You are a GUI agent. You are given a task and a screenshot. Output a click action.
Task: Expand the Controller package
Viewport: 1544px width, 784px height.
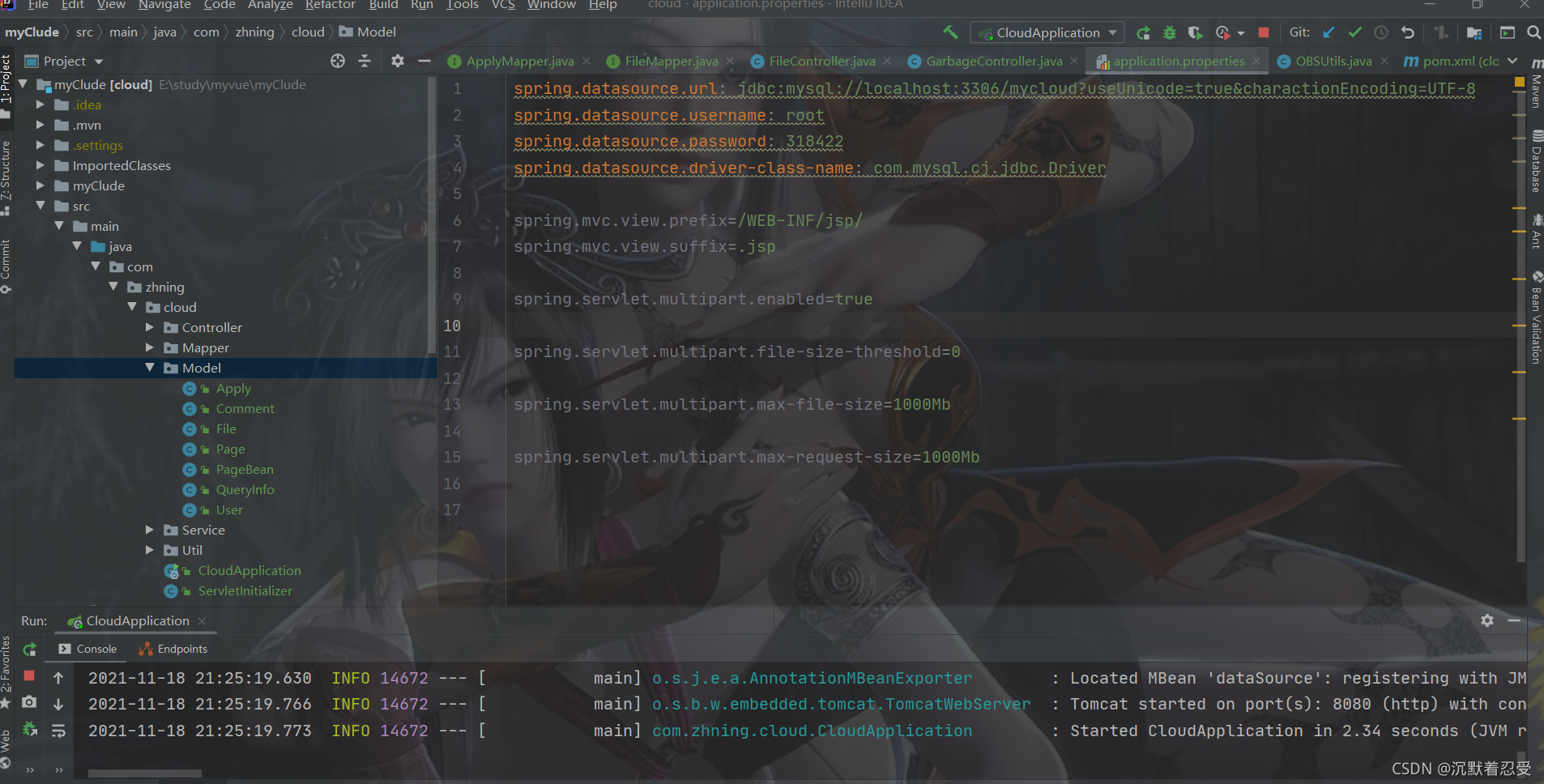click(149, 327)
